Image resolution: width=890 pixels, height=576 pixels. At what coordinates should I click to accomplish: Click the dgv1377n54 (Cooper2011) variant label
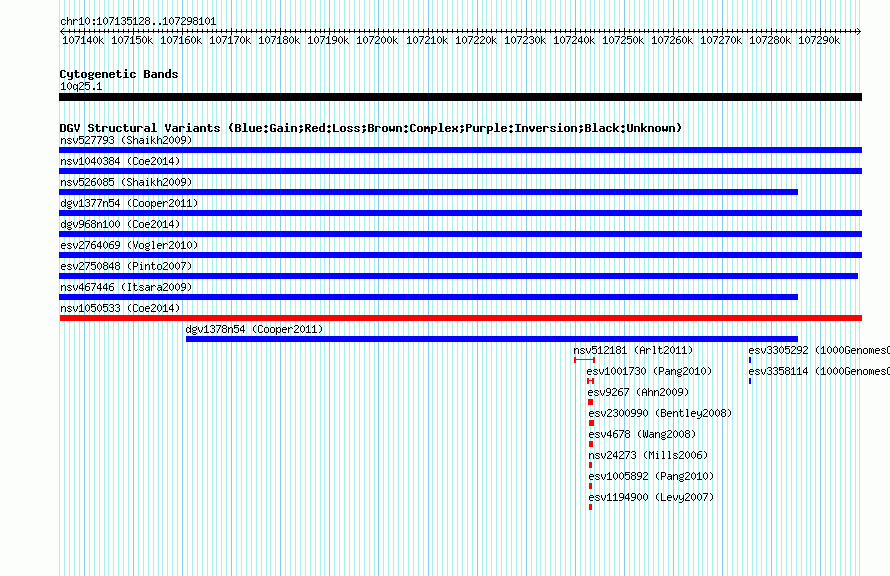pyautogui.click(x=129, y=203)
